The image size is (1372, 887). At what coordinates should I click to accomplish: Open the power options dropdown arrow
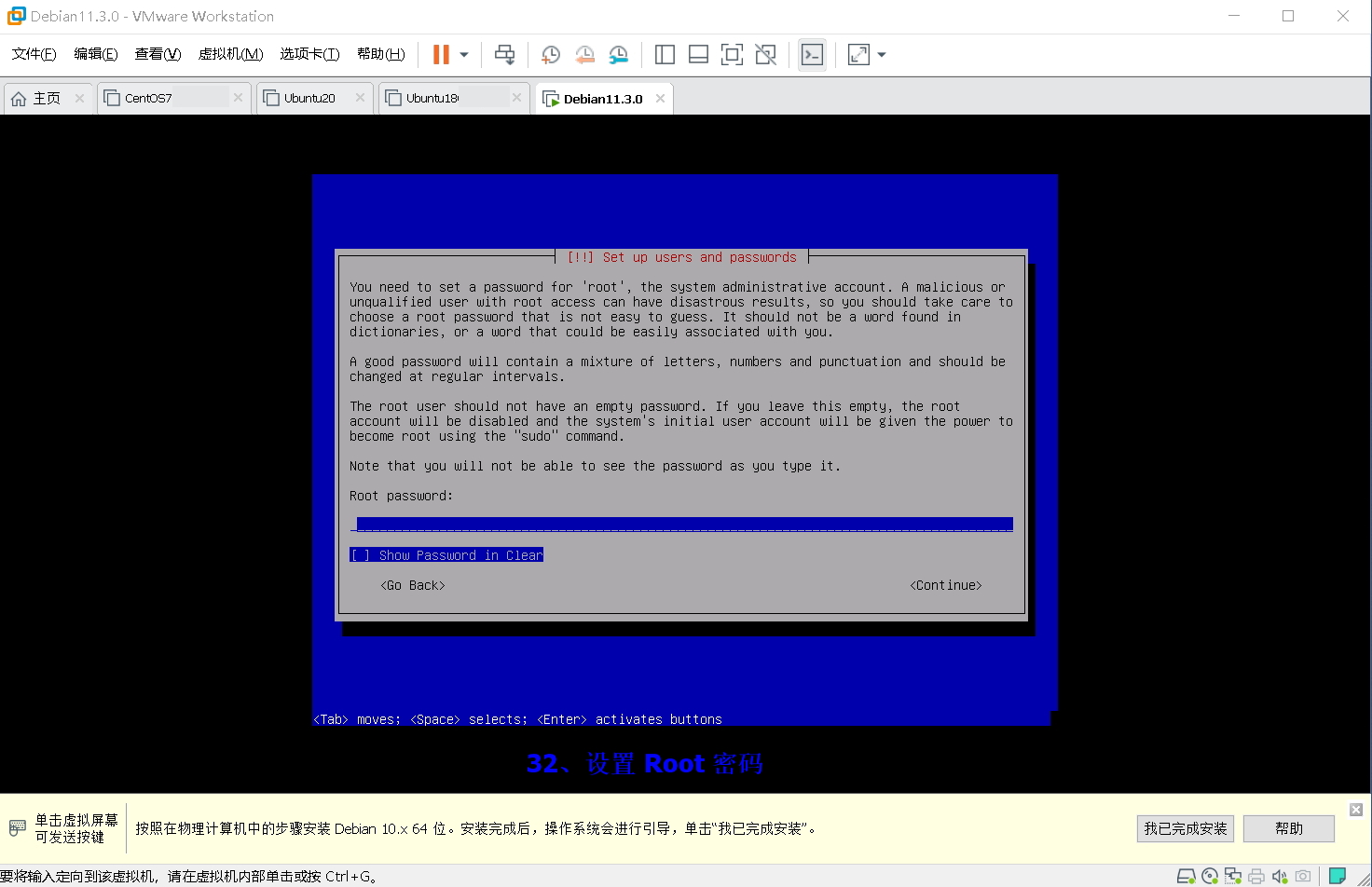tap(464, 55)
